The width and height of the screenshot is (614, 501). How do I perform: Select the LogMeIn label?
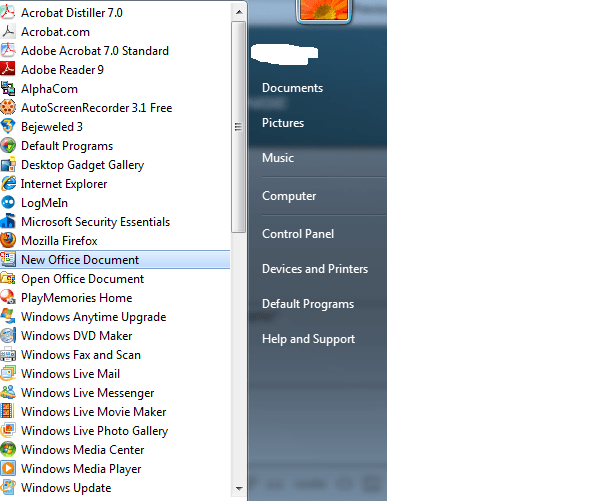point(44,203)
